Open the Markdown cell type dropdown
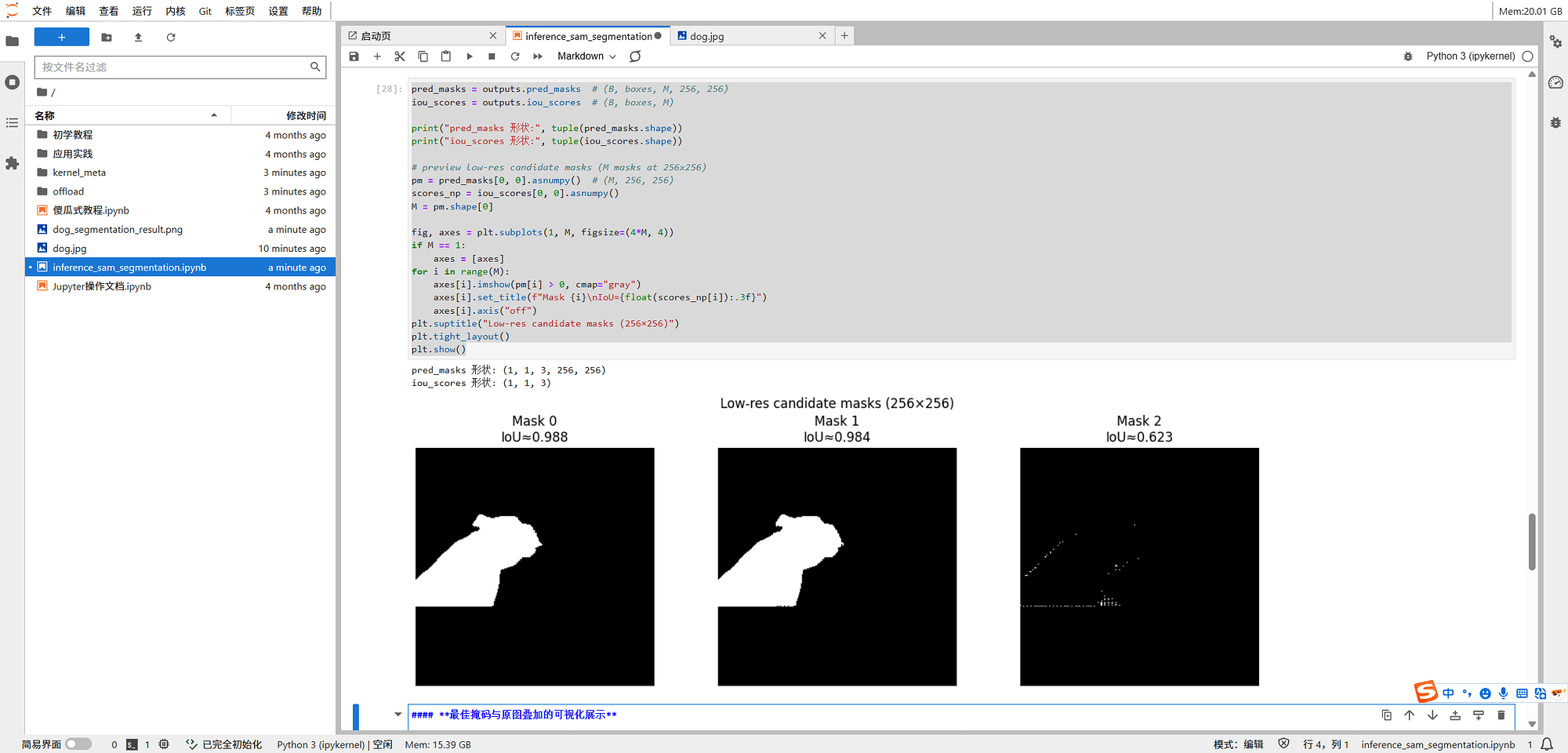The width and height of the screenshot is (1568, 753). pyautogui.click(x=586, y=56)
